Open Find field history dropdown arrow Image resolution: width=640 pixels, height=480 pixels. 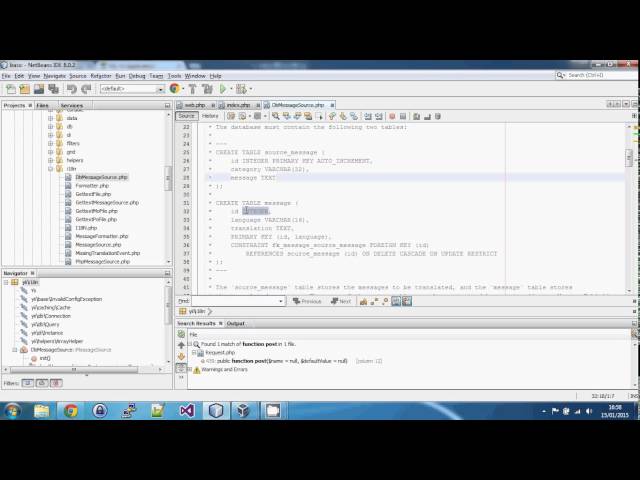click(x=280, y=301)
